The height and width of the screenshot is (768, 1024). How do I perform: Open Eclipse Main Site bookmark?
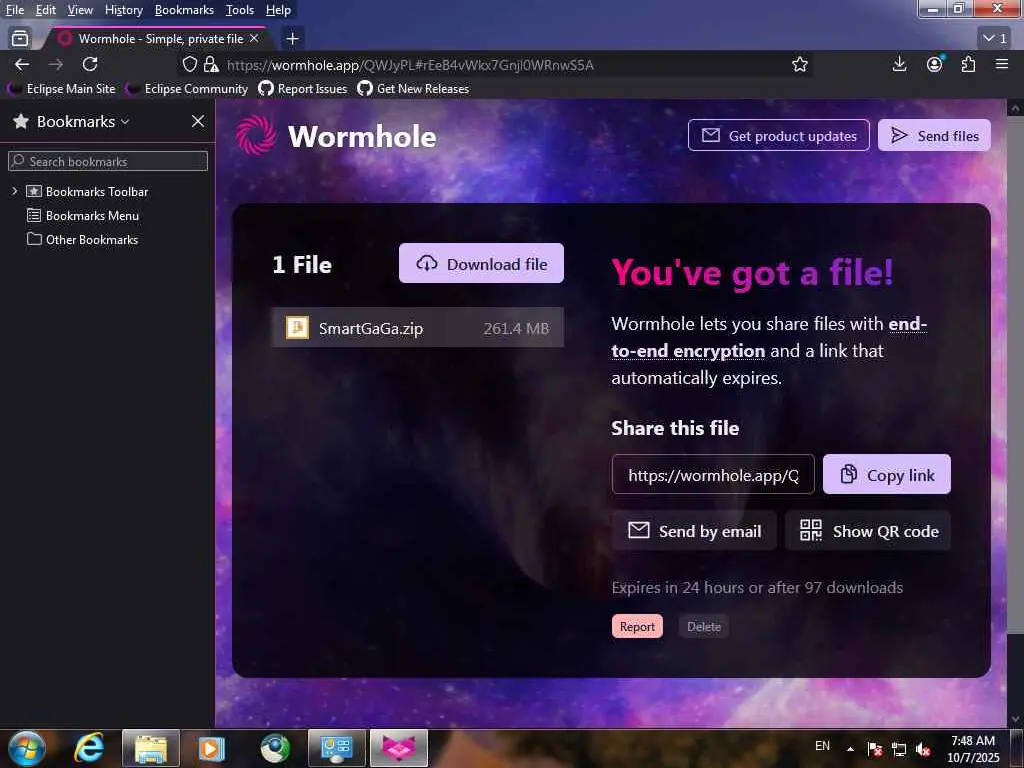click(x=62, y=89)
